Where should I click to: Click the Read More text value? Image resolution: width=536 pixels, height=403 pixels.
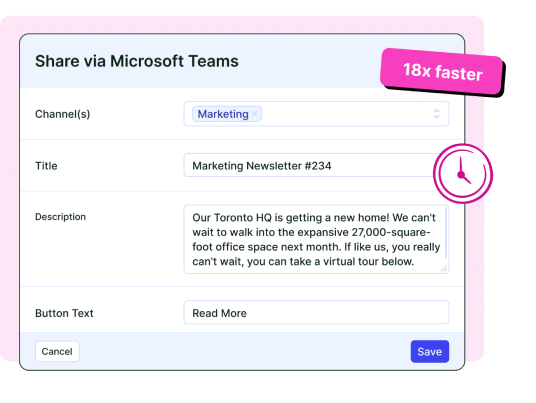[x=219, y=313]
